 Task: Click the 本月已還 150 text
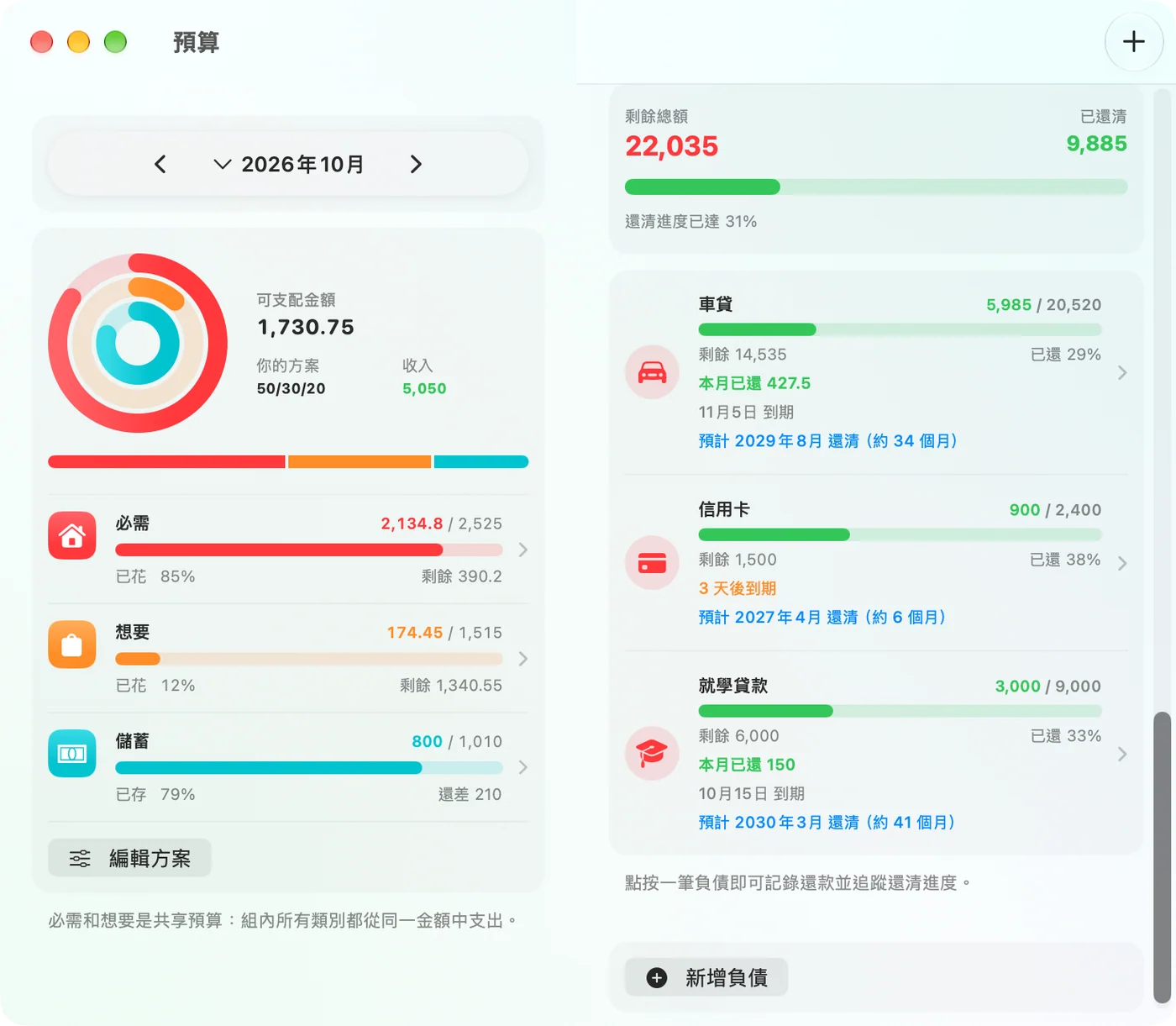[747, 765]
